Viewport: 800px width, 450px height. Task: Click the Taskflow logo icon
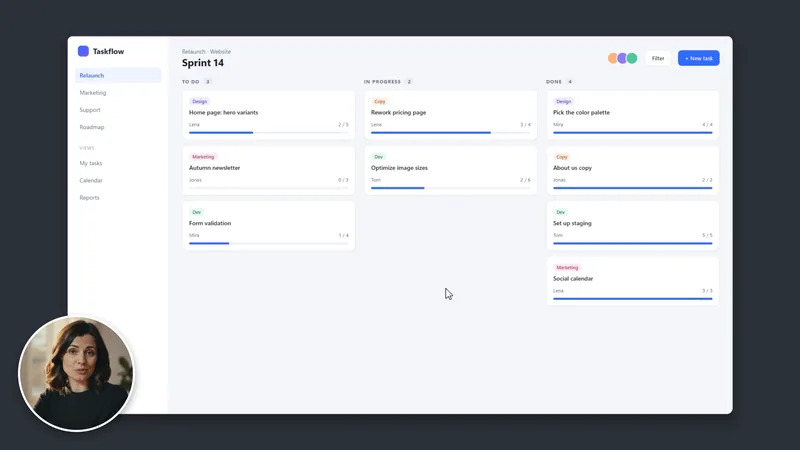(83, 51)
